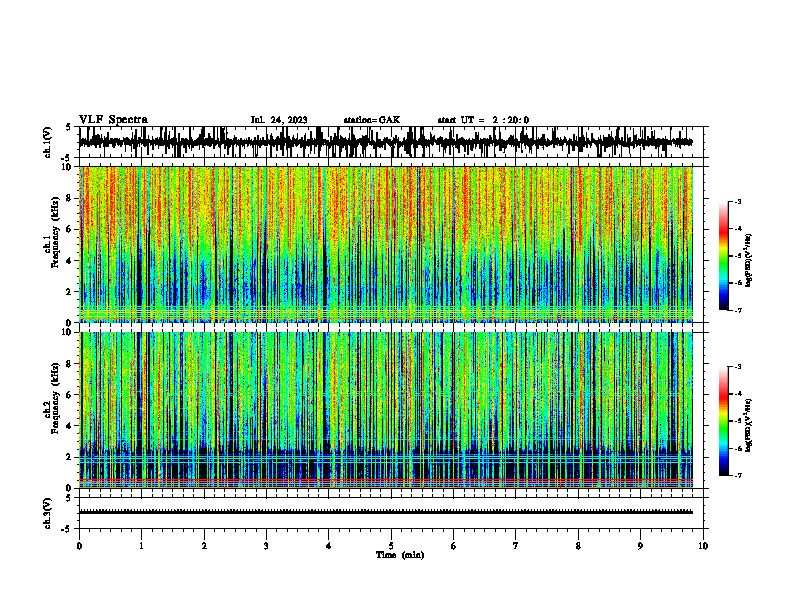This screenshot has width=792, height=612.
Task: Click the 0-minute tick on the time axis
Action: coord(79,546)
